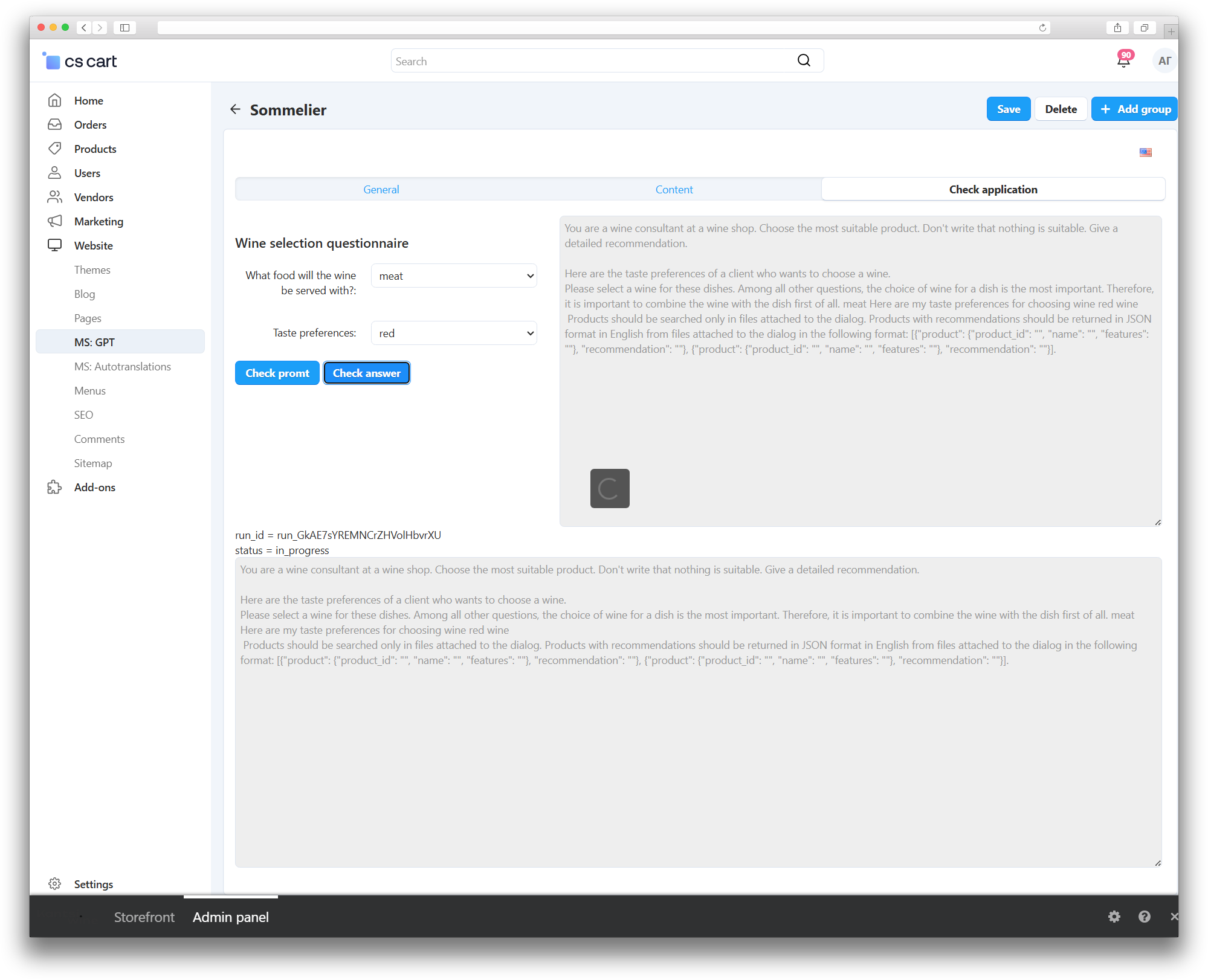The height and width of the screenshot is (980, 1208).
Task: Expand the Add-ons sidebar section
Action: coord(94,488)
